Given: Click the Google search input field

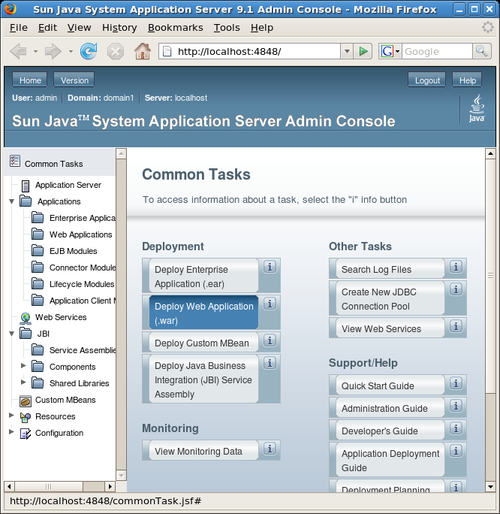Looking at the screenshot, I should (437, 51).
